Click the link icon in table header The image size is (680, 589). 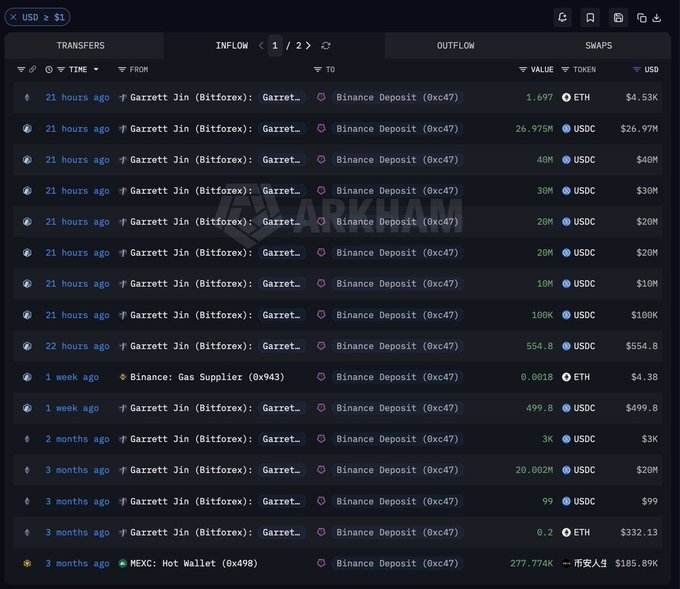(33, 69)
